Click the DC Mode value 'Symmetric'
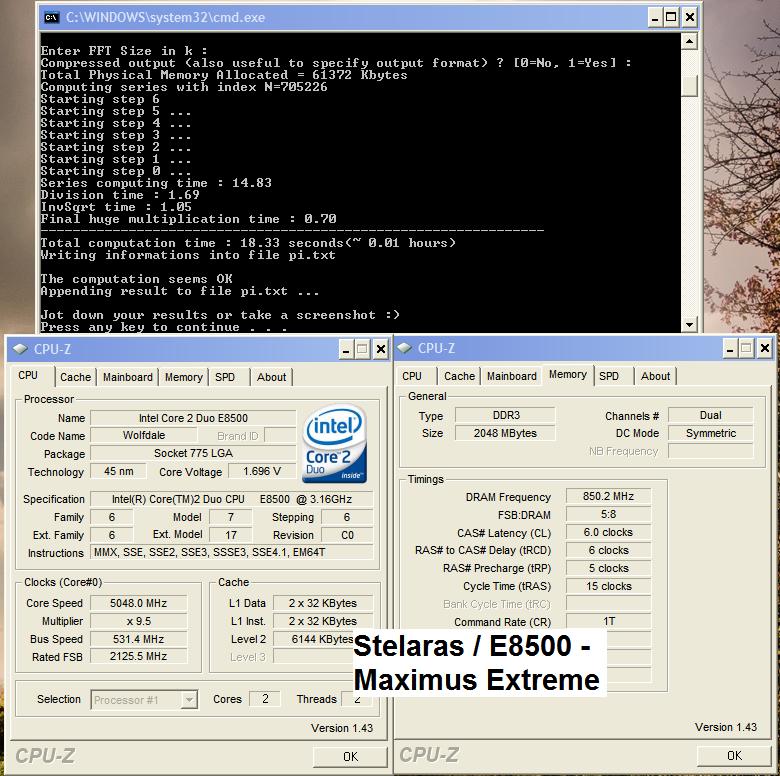 coord(710,433)
